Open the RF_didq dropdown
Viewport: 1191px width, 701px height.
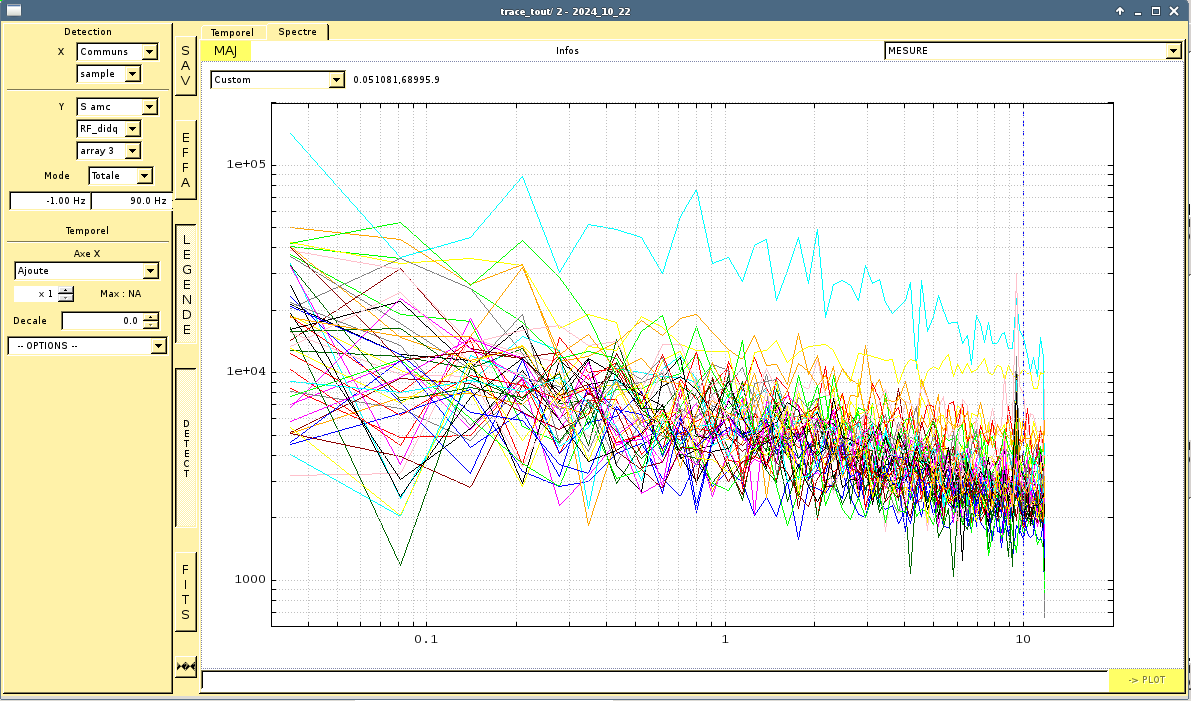click(133, 129)
